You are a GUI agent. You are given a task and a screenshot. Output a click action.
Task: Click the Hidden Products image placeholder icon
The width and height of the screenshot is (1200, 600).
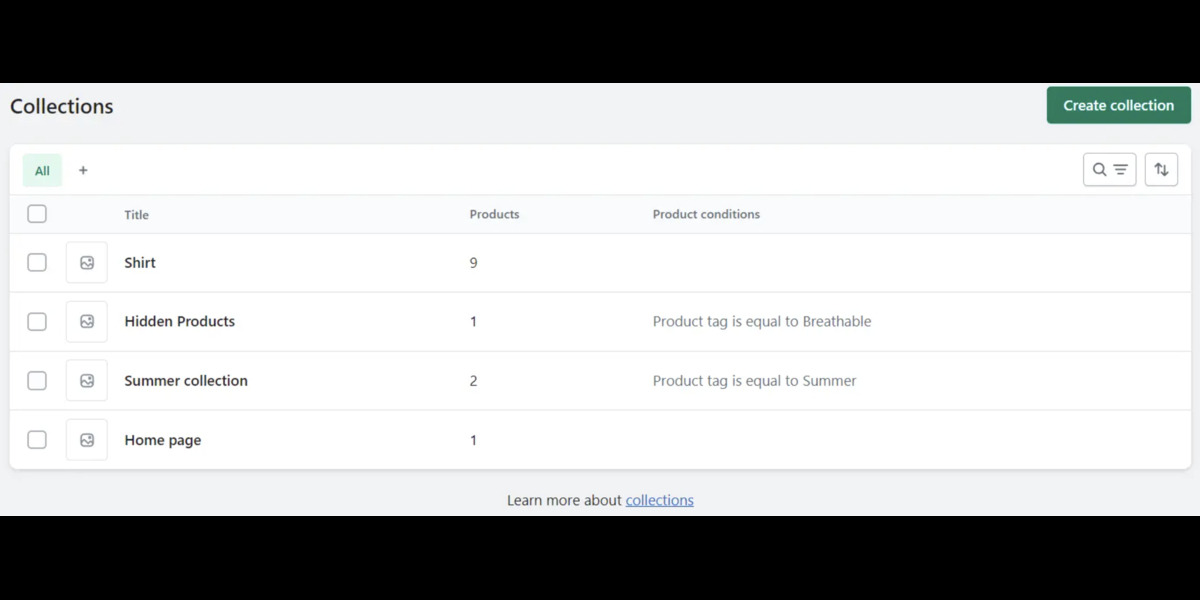[87, 322]
